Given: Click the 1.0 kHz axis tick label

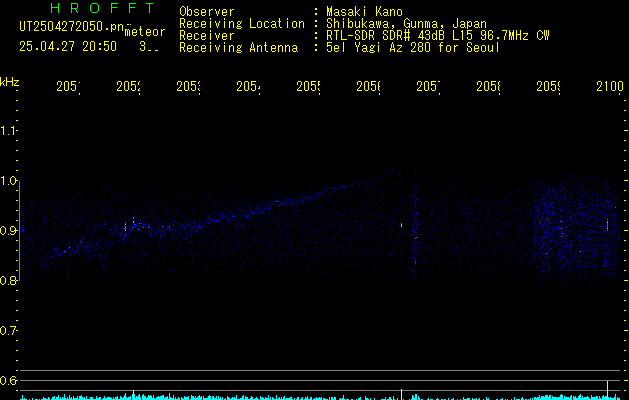Looking at the screenshot, I should click(8, 181).
